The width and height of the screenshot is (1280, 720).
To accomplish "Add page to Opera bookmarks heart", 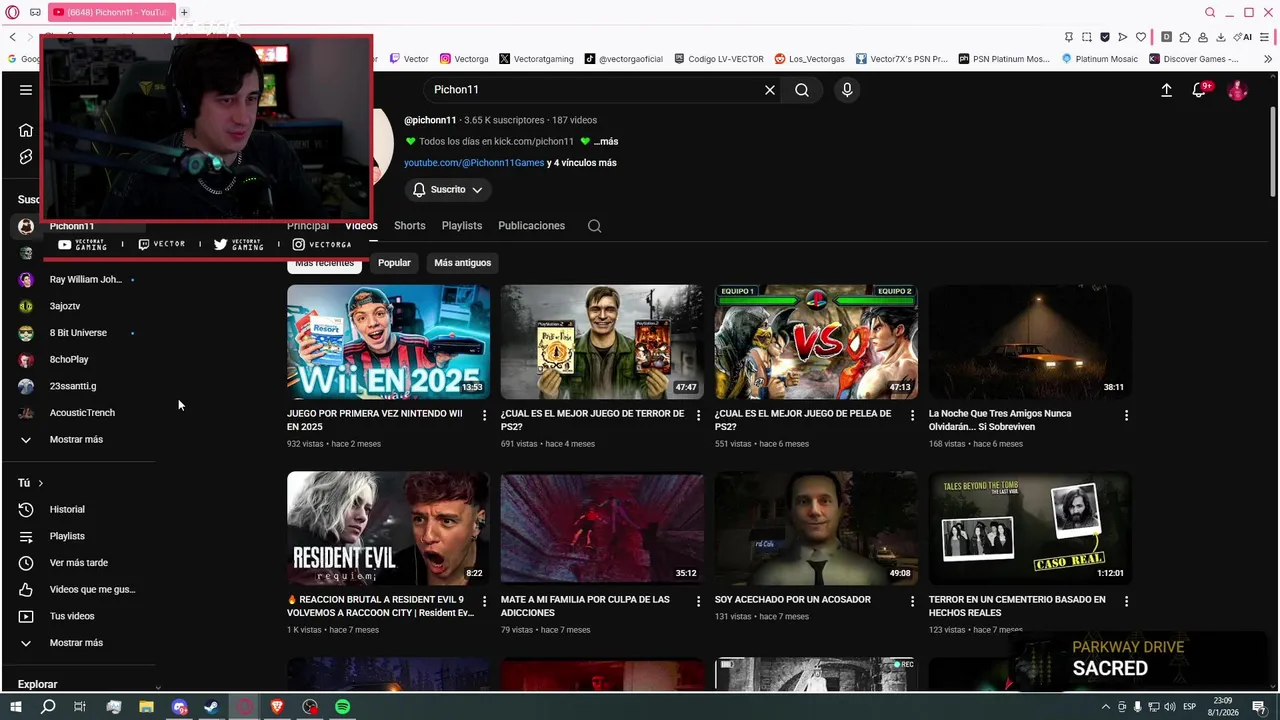I will [x=1141, y=37].
